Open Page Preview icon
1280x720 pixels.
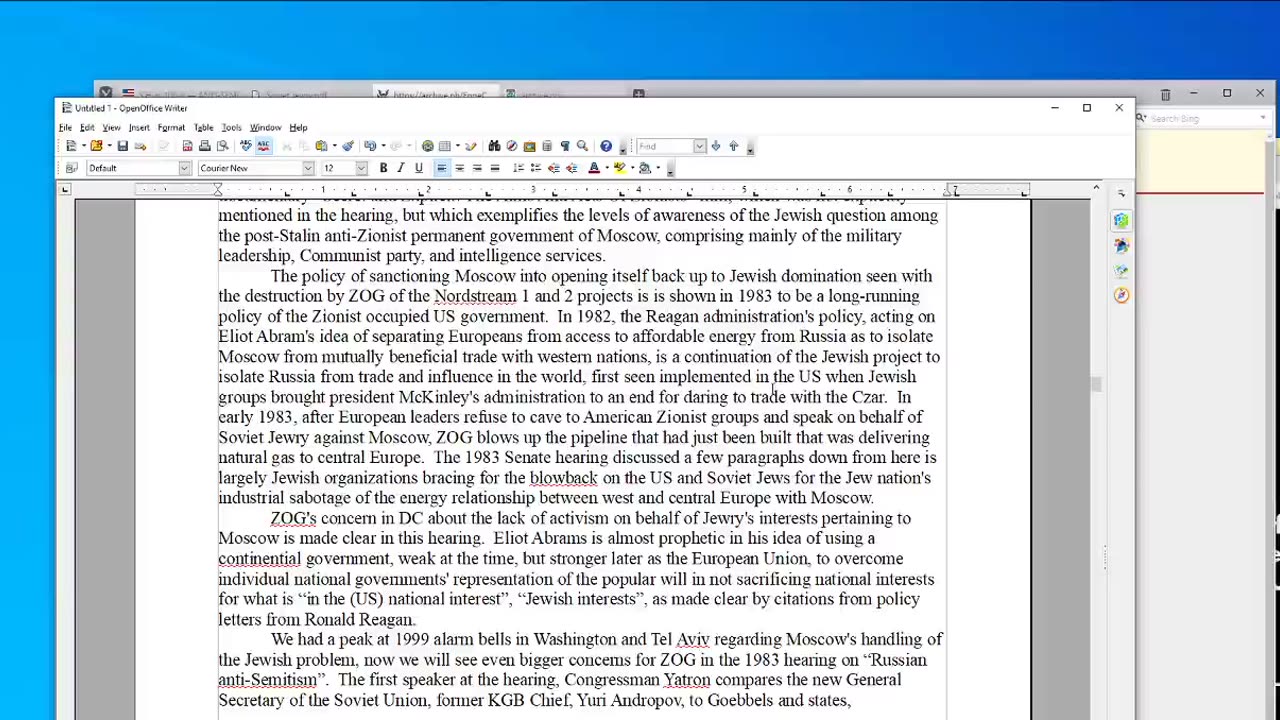coord(222,146)
